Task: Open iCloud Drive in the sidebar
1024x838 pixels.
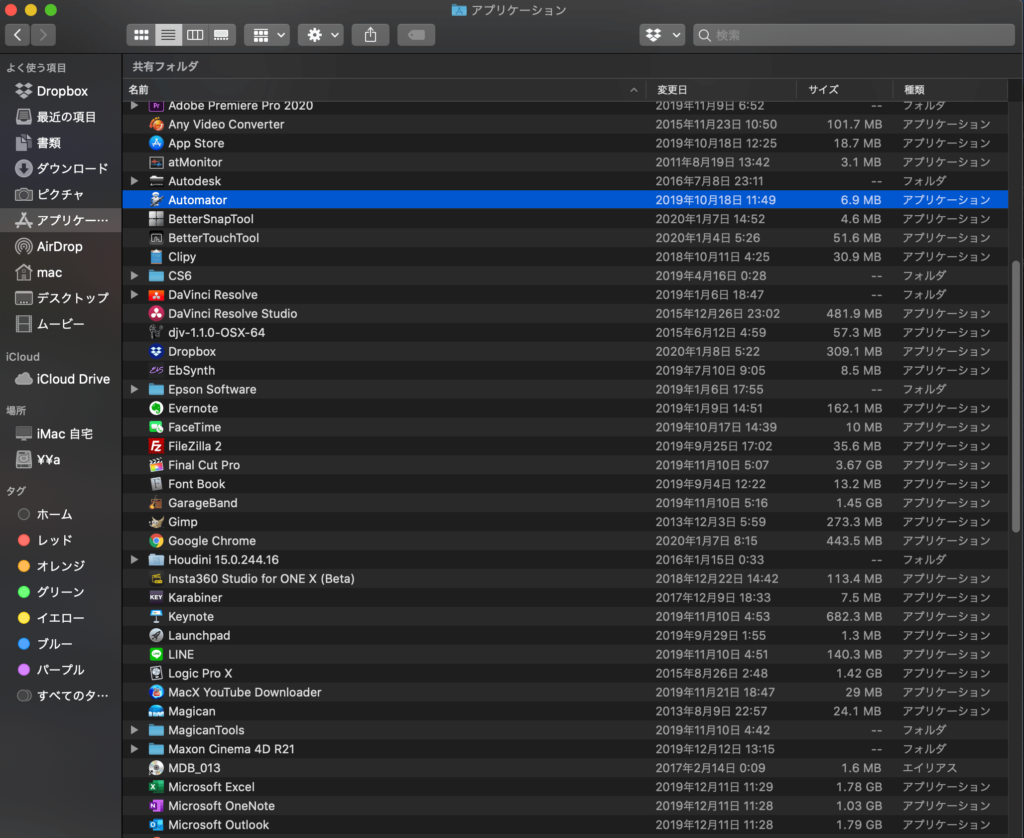Action: tap(60, 379)
